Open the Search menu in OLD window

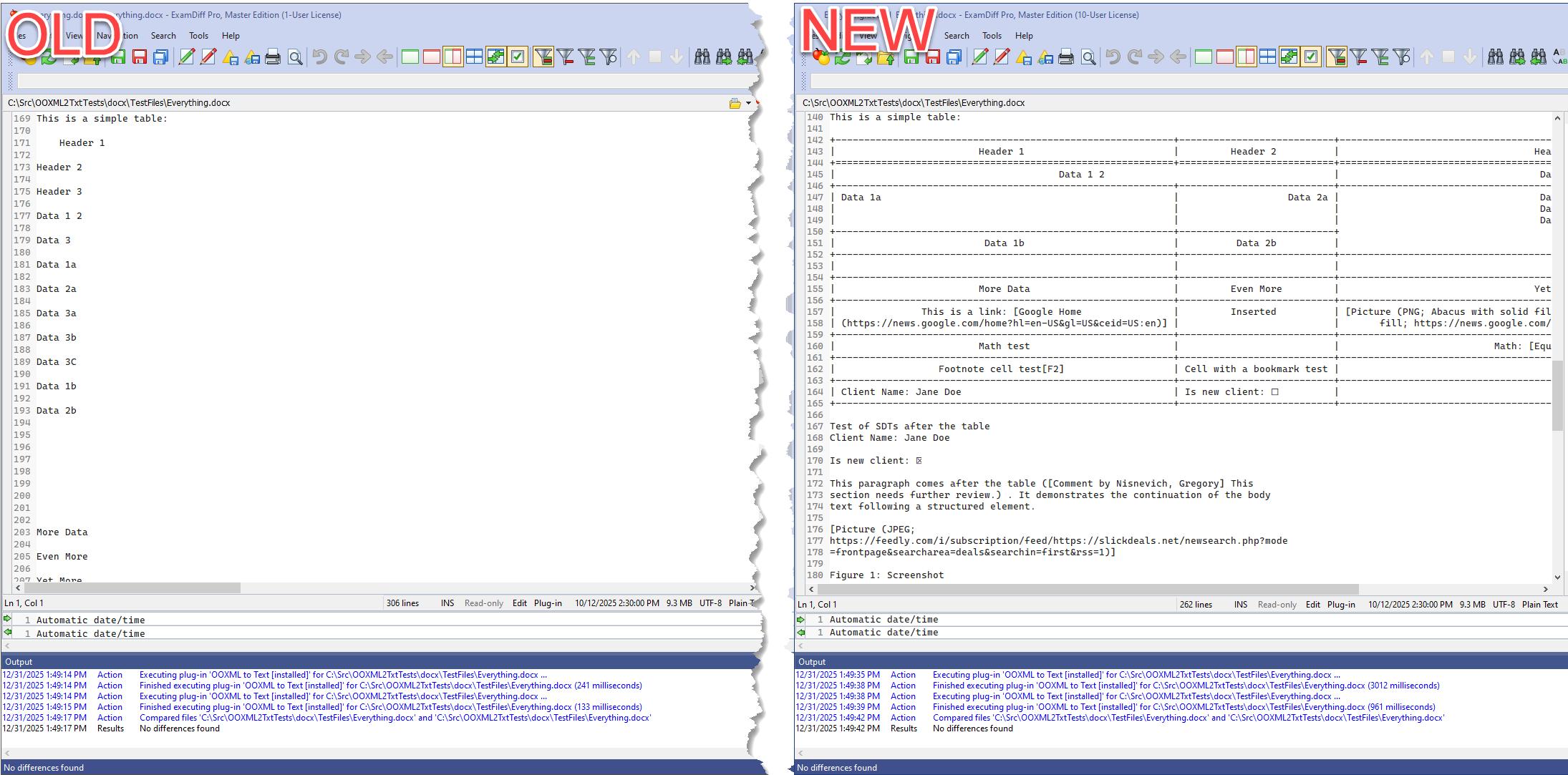pos(163,36)
